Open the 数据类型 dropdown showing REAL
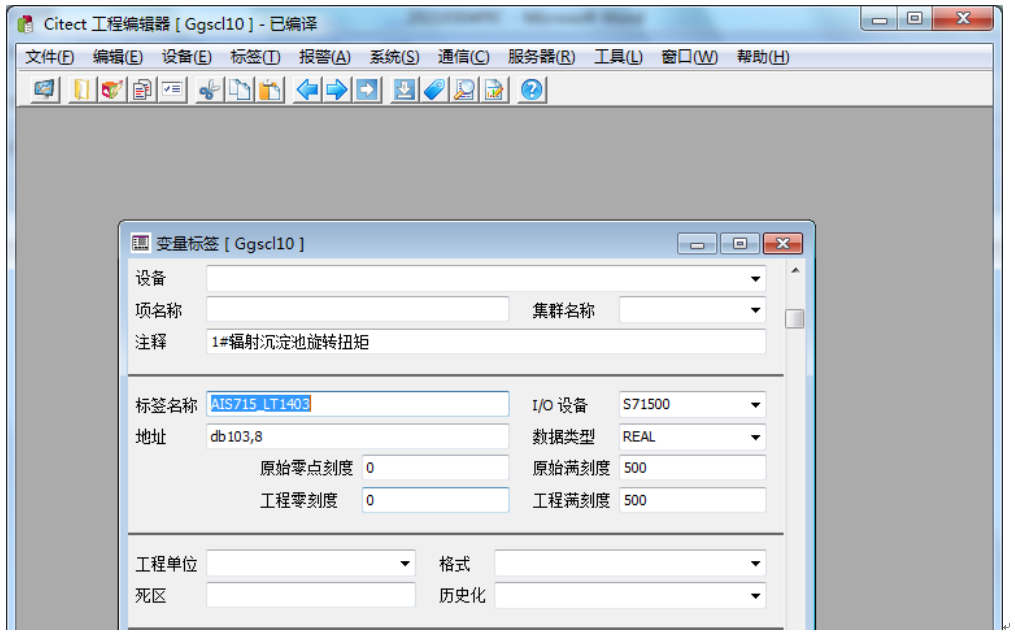Viewport: 1015px width, 634px height. click(755, 436)
